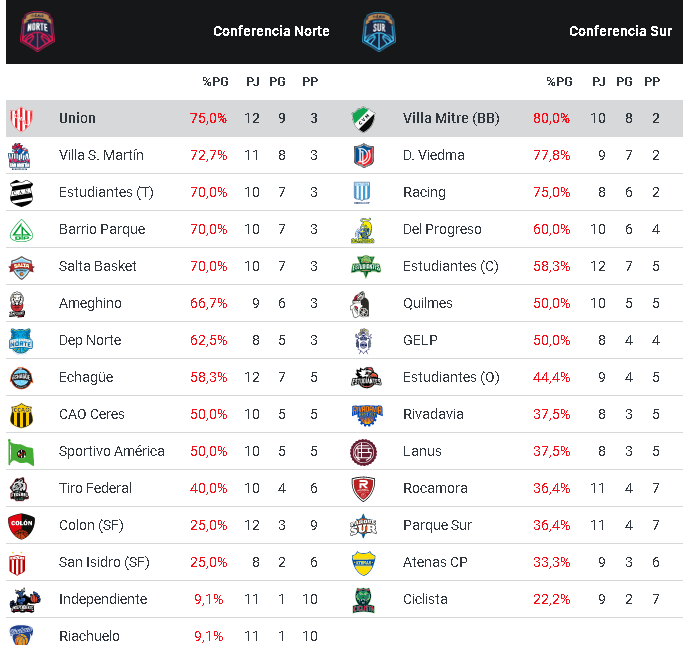Viewport: 693px width, 658px height.
Task: Click the Conferencia Norte logo badge
Action: pyautogui.click(x=38, y=31)
